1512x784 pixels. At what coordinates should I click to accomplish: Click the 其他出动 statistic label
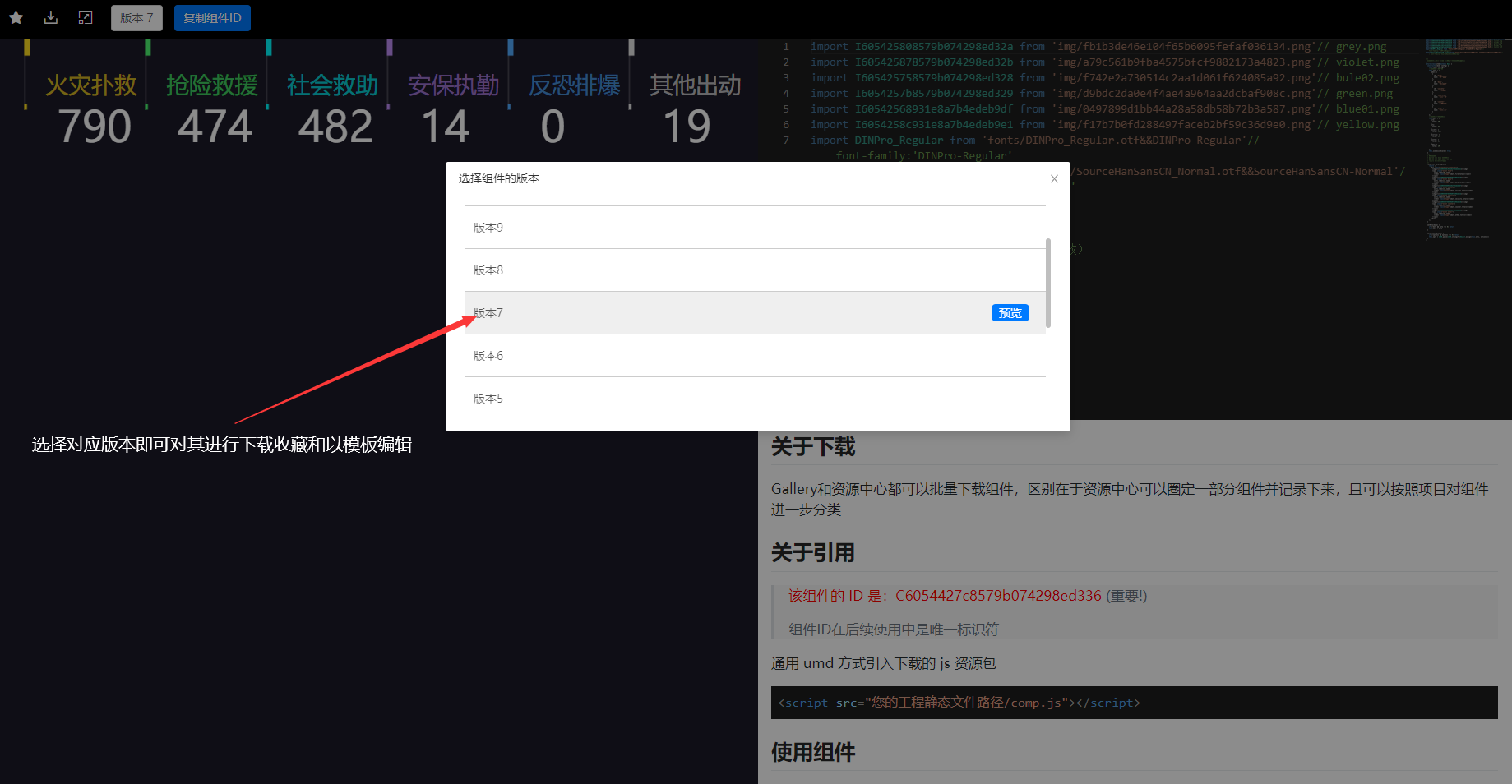(x=696, y=85)
